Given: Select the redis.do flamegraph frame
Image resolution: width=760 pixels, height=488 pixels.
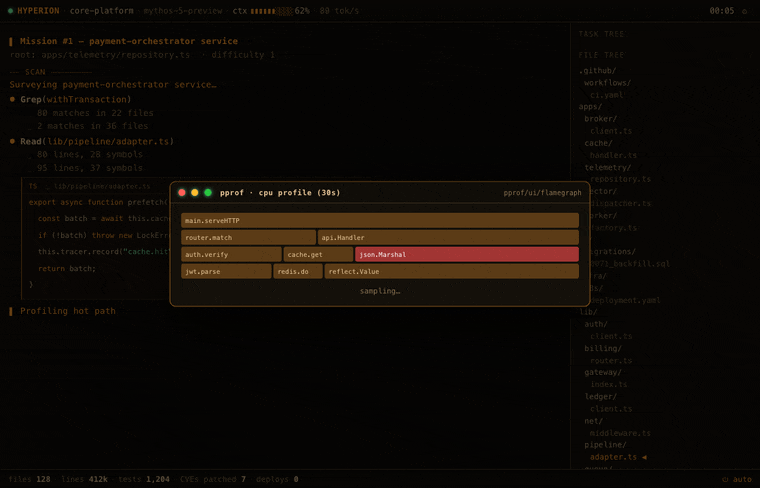Looking at the screenshot, I should coord(298,271).
